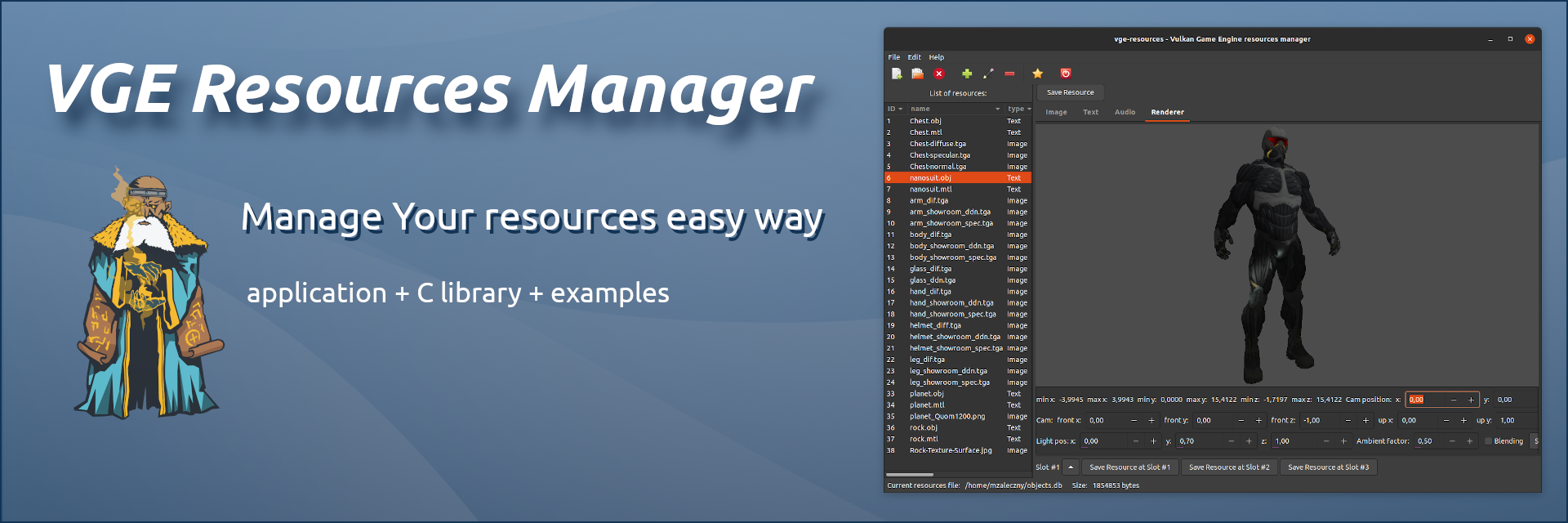
Task: Switch to the Audio tab
Action: [x=1125, y=112]
